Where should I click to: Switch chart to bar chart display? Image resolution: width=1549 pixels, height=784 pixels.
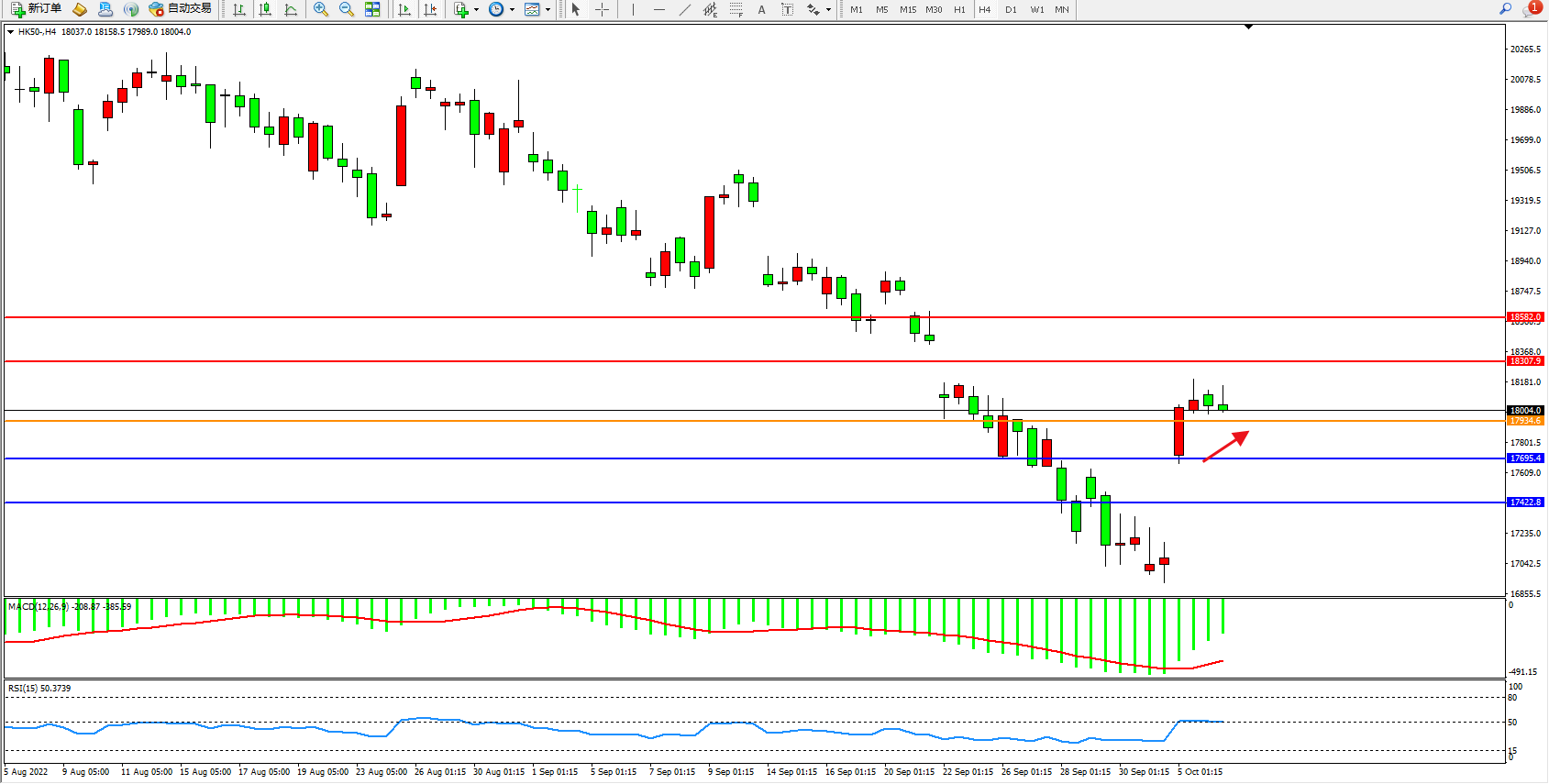click(239, 9)
